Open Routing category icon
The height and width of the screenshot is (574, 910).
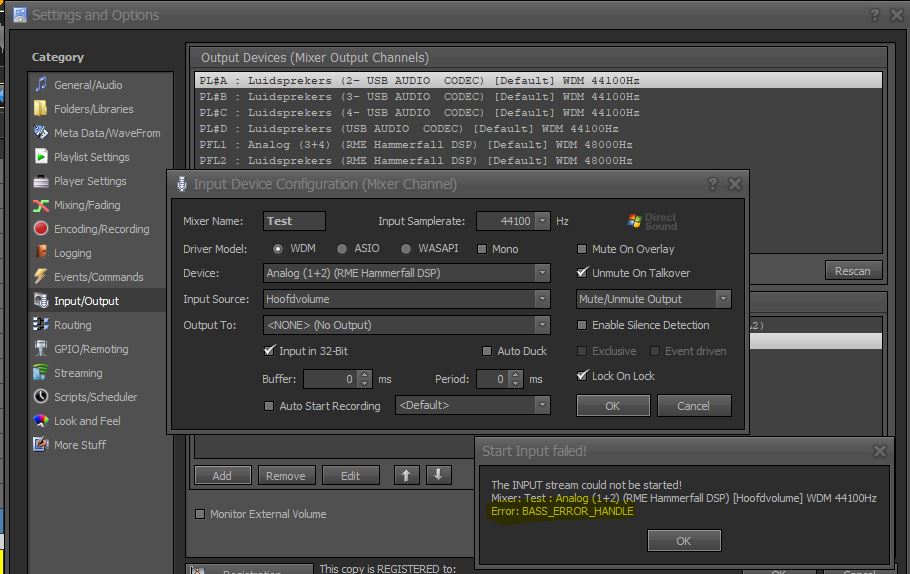(x=41, y=324)
